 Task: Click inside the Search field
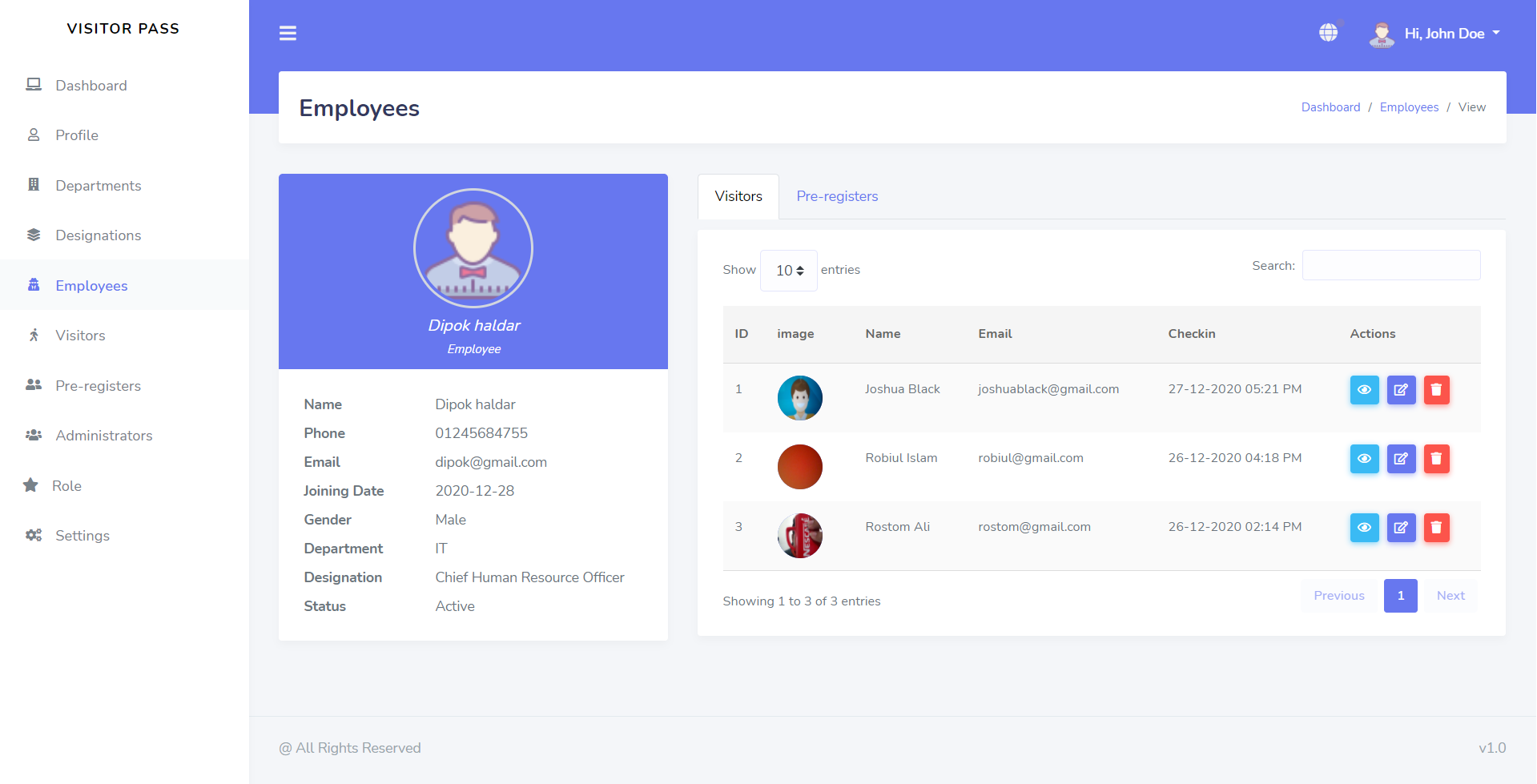tap(1390, 265)
